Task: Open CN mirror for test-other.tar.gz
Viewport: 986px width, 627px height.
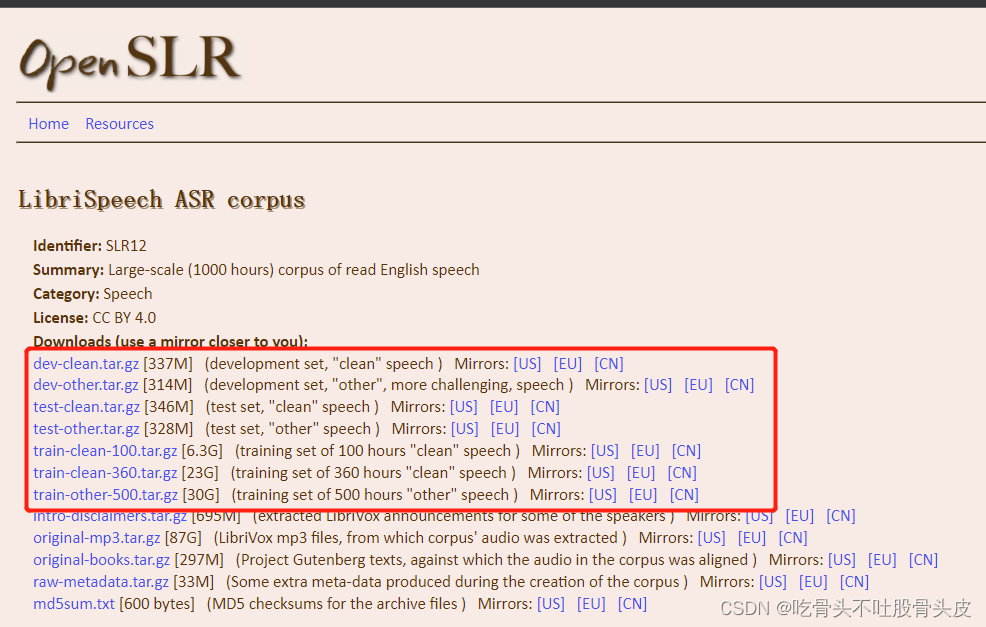Action: (546, 429)
